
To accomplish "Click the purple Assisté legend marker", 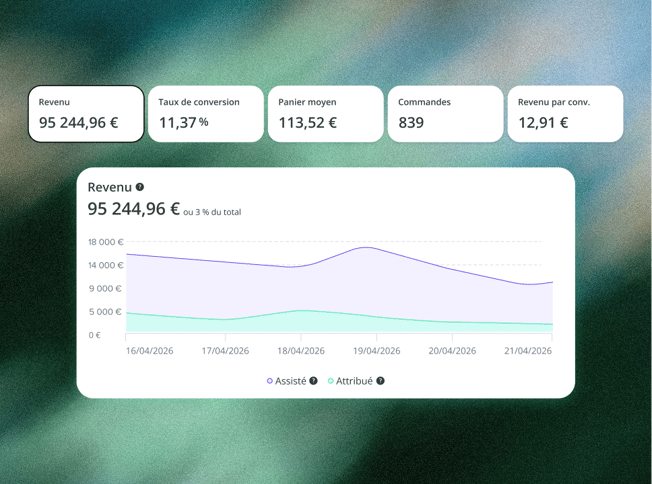I will click(269, 381).
